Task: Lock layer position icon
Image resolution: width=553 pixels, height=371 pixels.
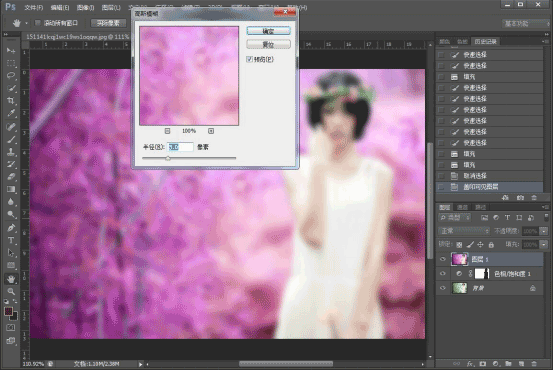Action: coord(480,244)
